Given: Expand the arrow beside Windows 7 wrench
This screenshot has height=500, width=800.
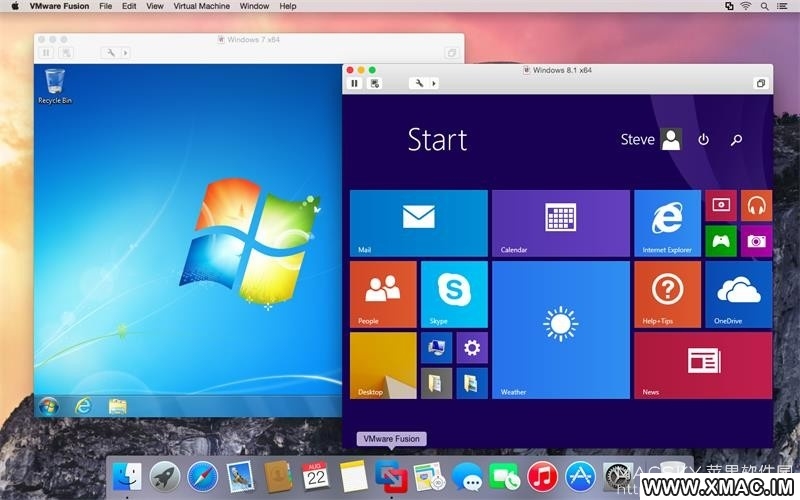Looking at the screenshot, I should (126, 53).
